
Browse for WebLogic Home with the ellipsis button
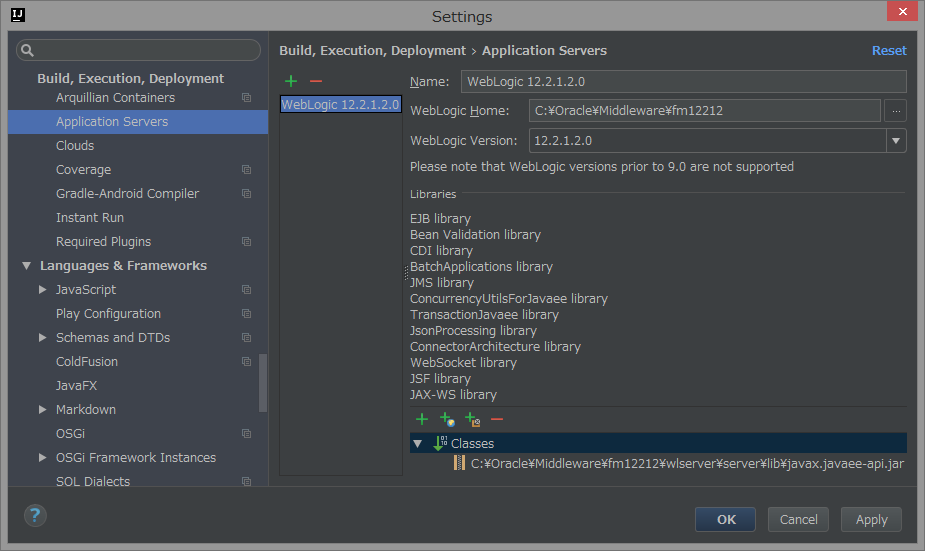896,110
